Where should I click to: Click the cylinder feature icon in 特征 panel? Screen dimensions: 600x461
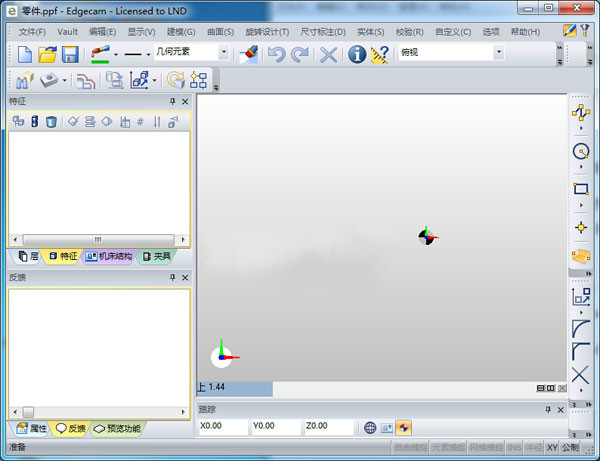tap(34, 122)
